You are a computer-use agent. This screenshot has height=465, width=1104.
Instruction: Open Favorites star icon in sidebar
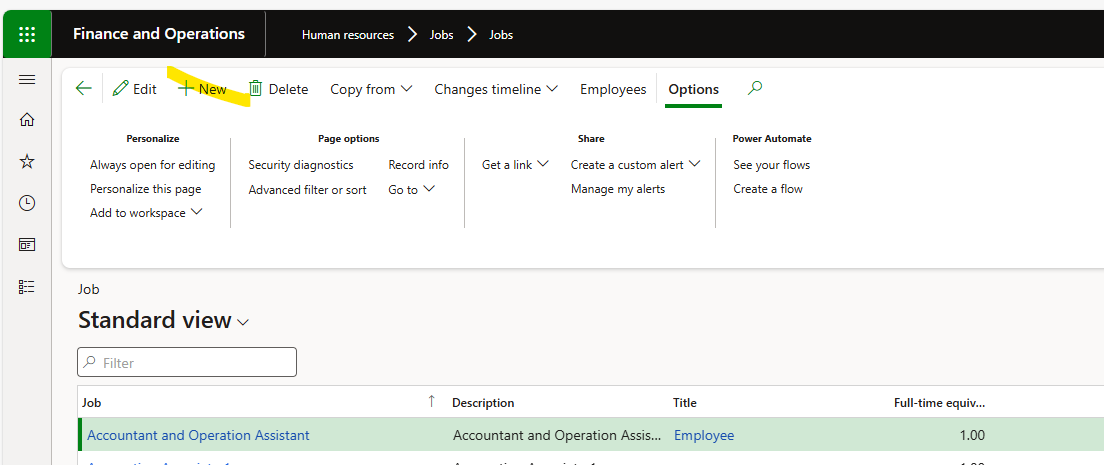point(27,162)
